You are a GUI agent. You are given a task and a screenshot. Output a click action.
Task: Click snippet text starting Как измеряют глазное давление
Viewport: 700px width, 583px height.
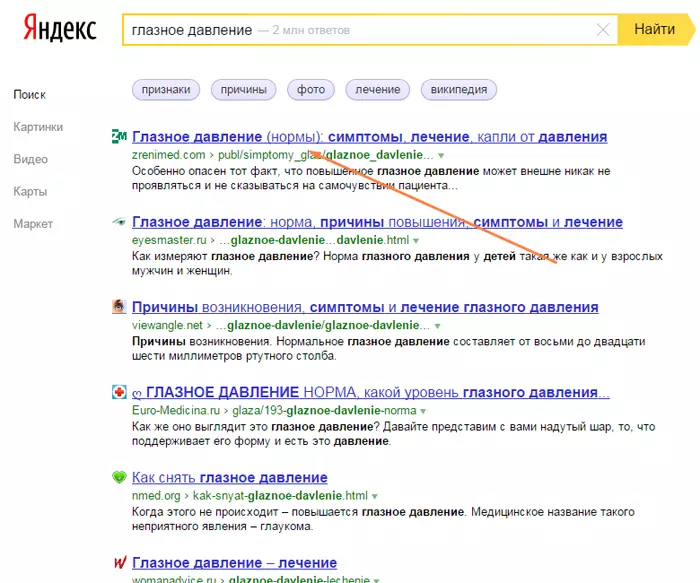[x=397, y=263]
